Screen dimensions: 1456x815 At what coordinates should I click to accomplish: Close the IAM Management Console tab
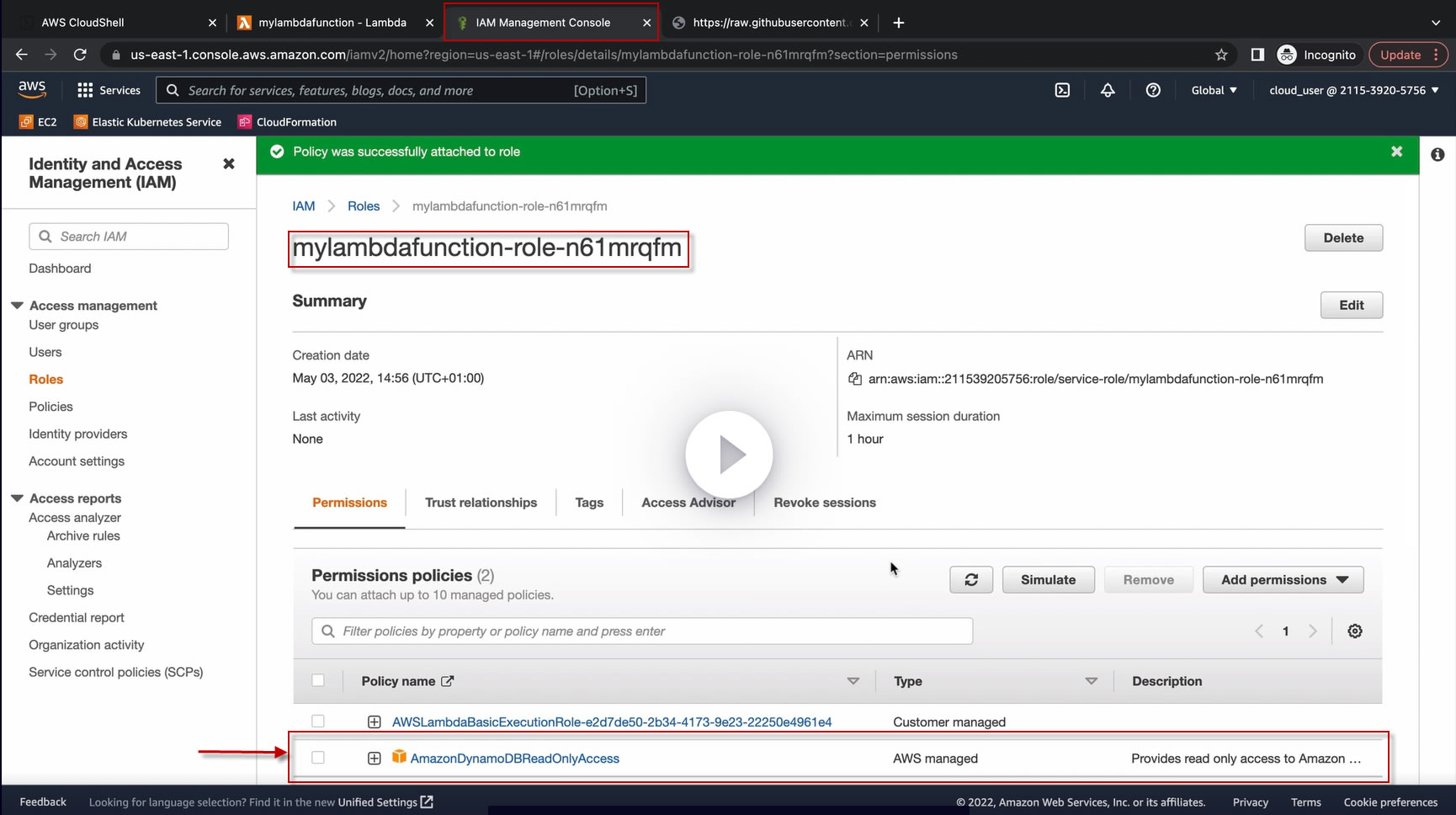coord(646,23)
